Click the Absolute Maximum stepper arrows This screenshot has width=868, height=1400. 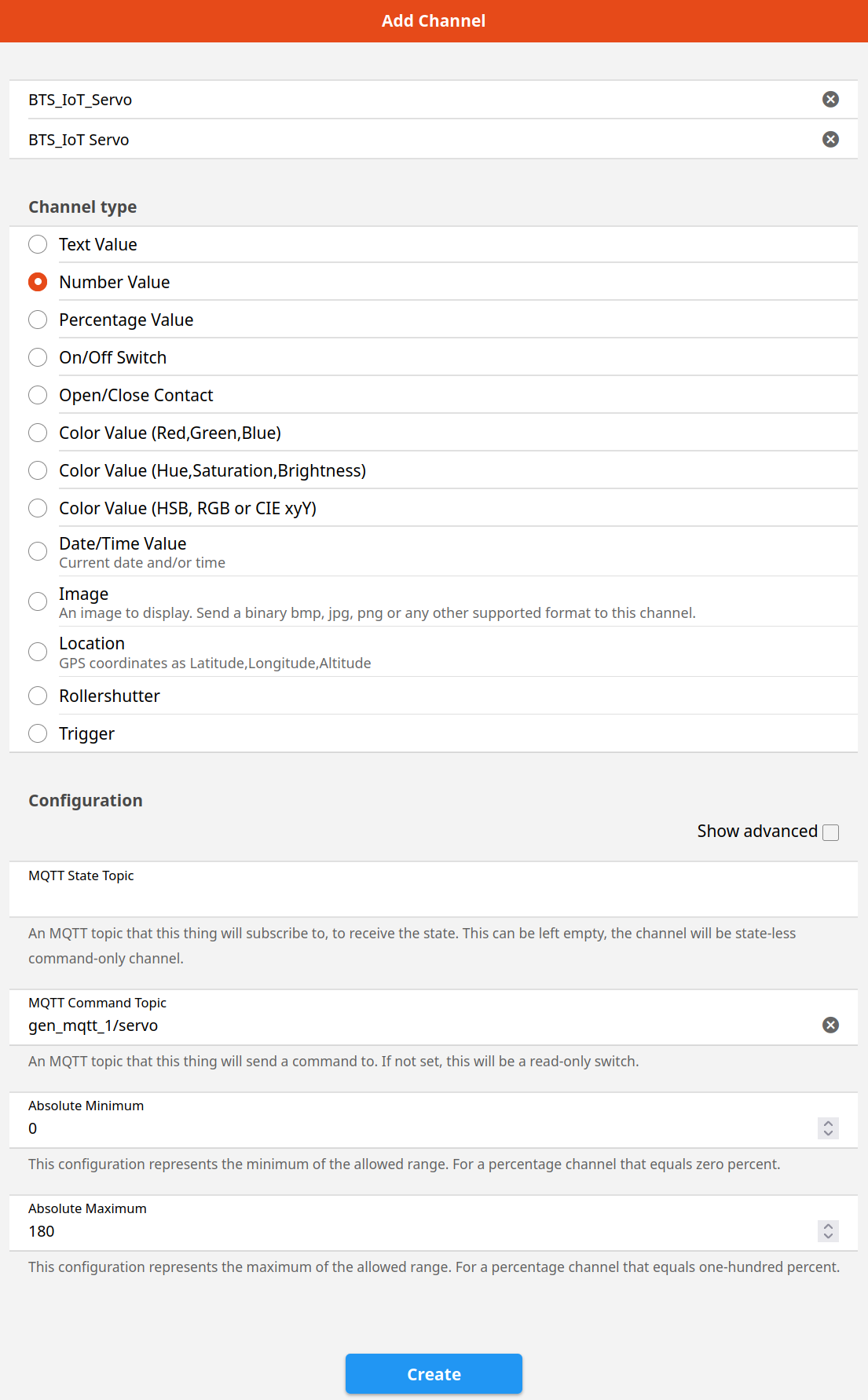tap(828, 1231)
